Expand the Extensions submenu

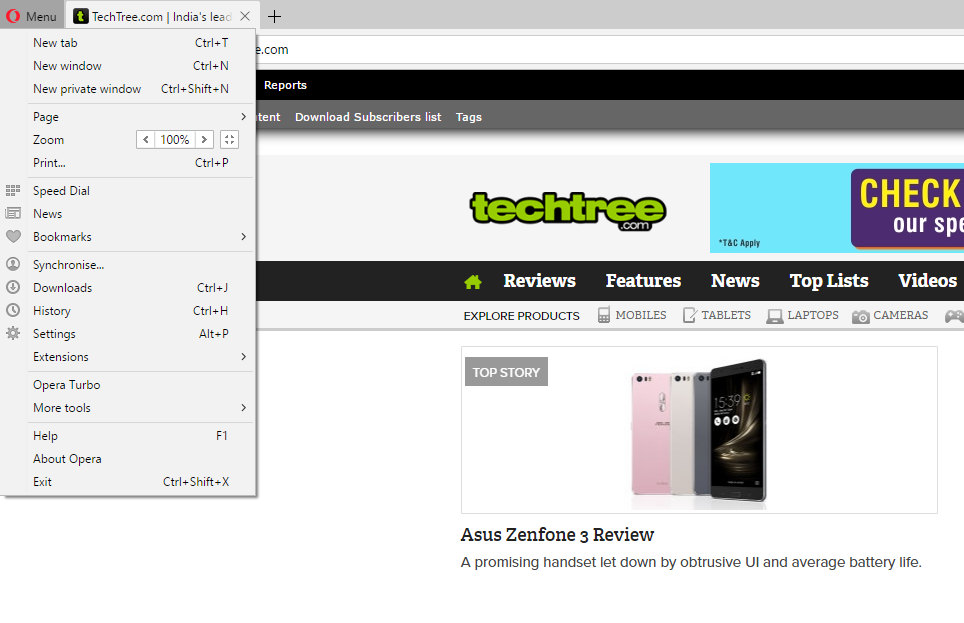tap(243, 356)
